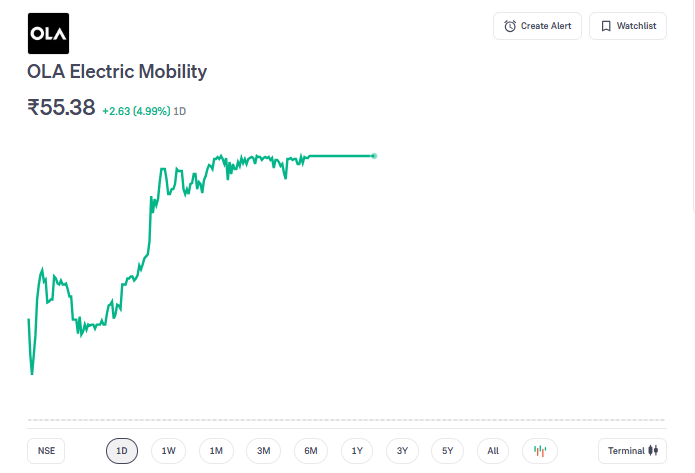Choose the 6M chart period
695x473 pixels.
(311, 451)
